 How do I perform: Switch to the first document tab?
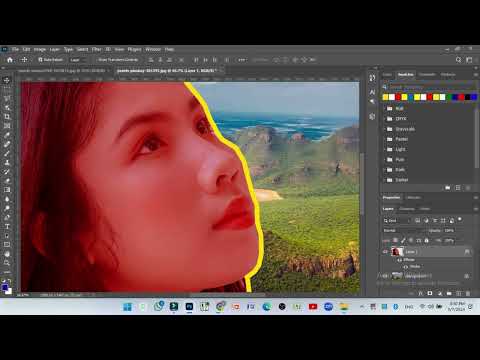(62, 71)
